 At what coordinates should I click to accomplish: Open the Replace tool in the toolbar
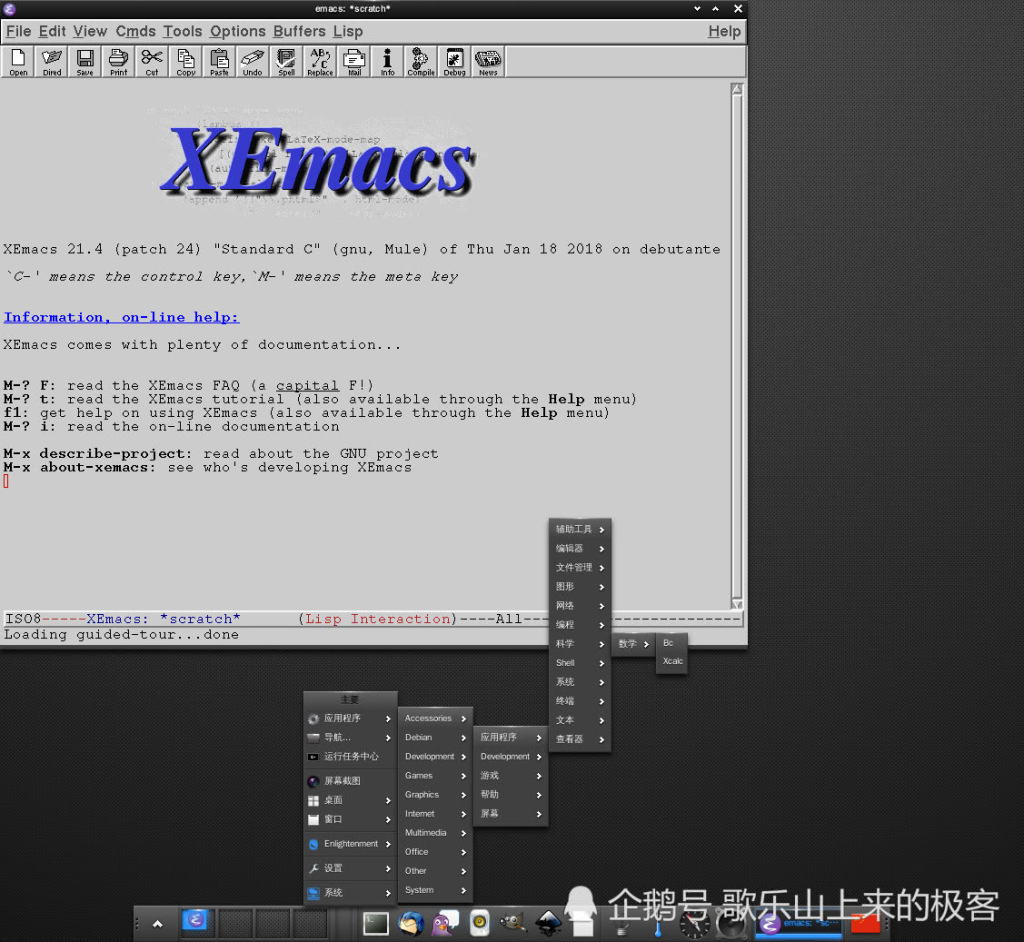(320, 62)
